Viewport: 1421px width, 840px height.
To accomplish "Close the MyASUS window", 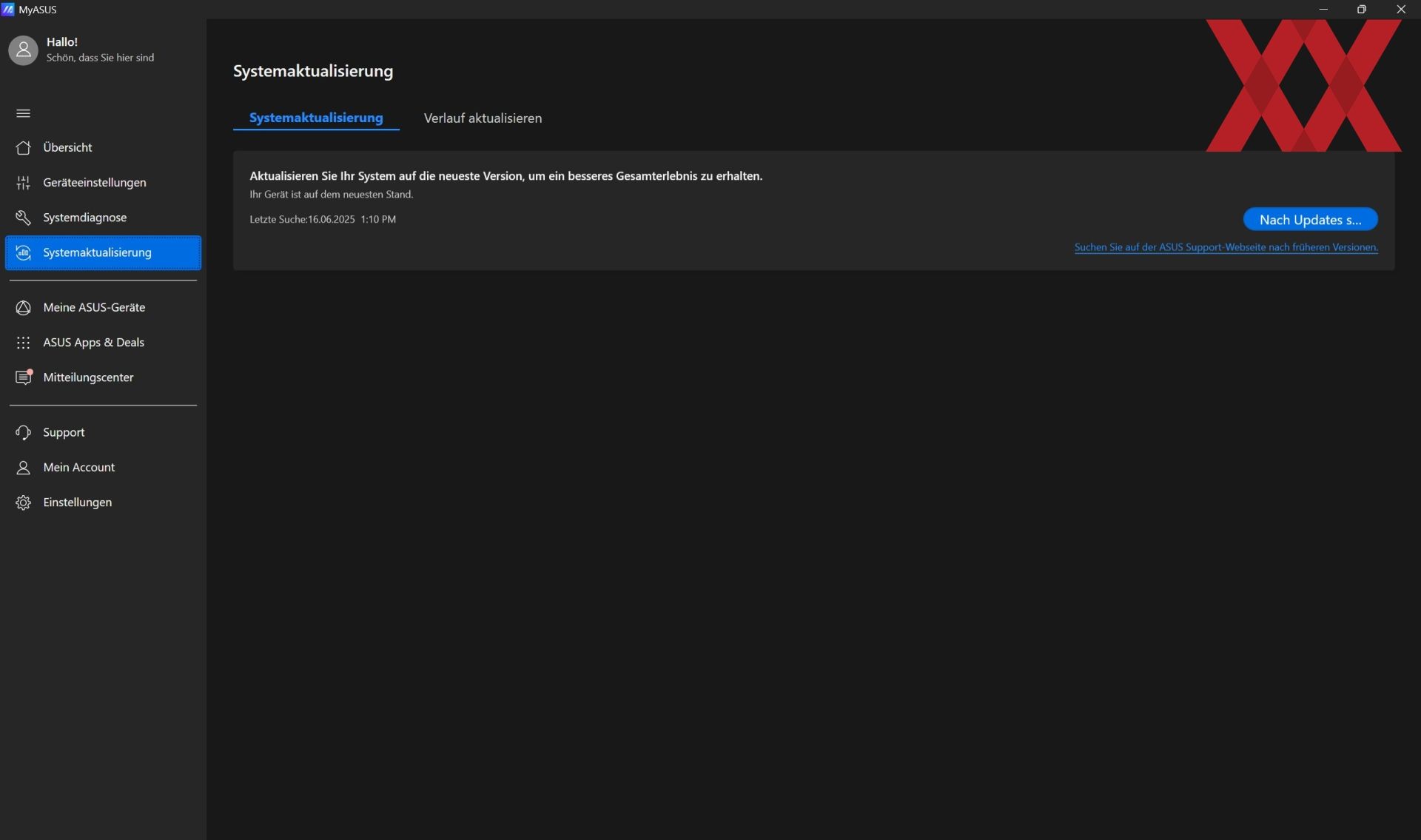I will pyautogui.click(x=1401, y=9).
